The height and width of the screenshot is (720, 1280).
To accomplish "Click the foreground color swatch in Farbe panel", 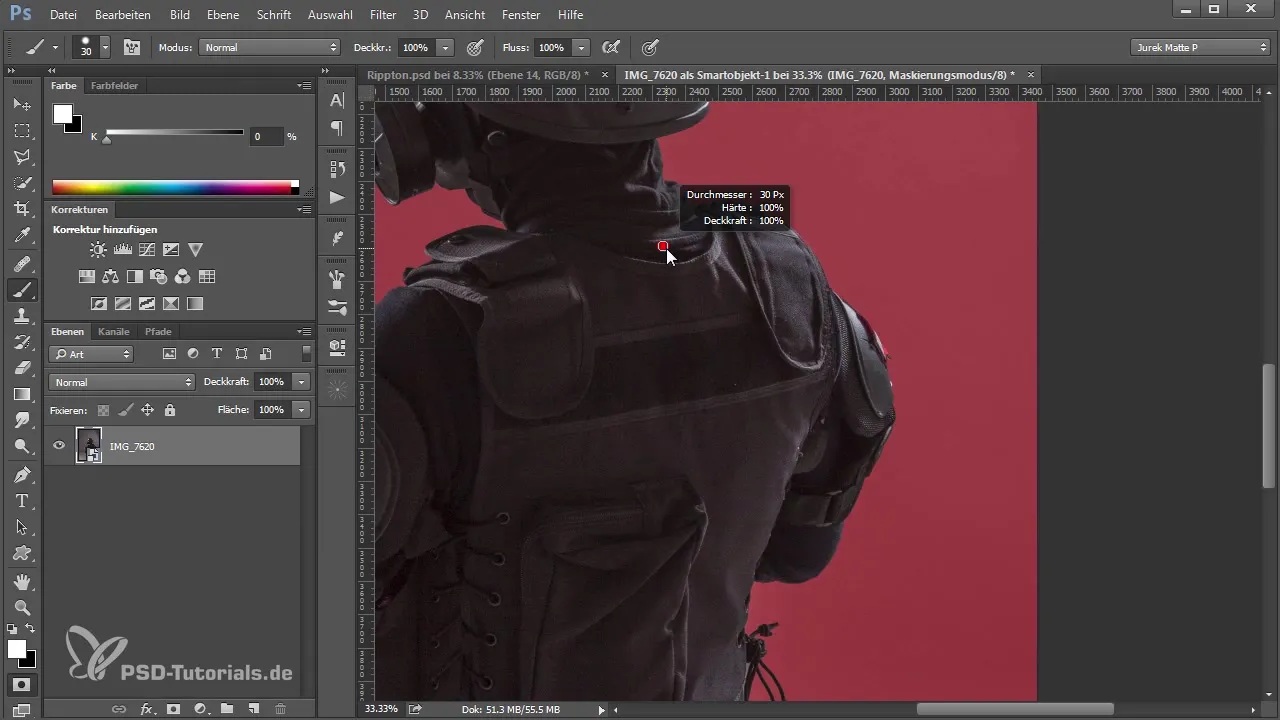I will coord(63,114).
